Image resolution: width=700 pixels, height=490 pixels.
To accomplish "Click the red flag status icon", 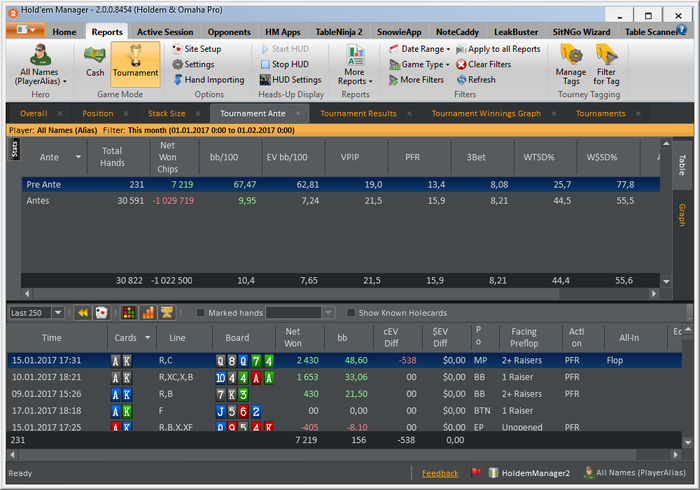I will (x=476, y=472).
